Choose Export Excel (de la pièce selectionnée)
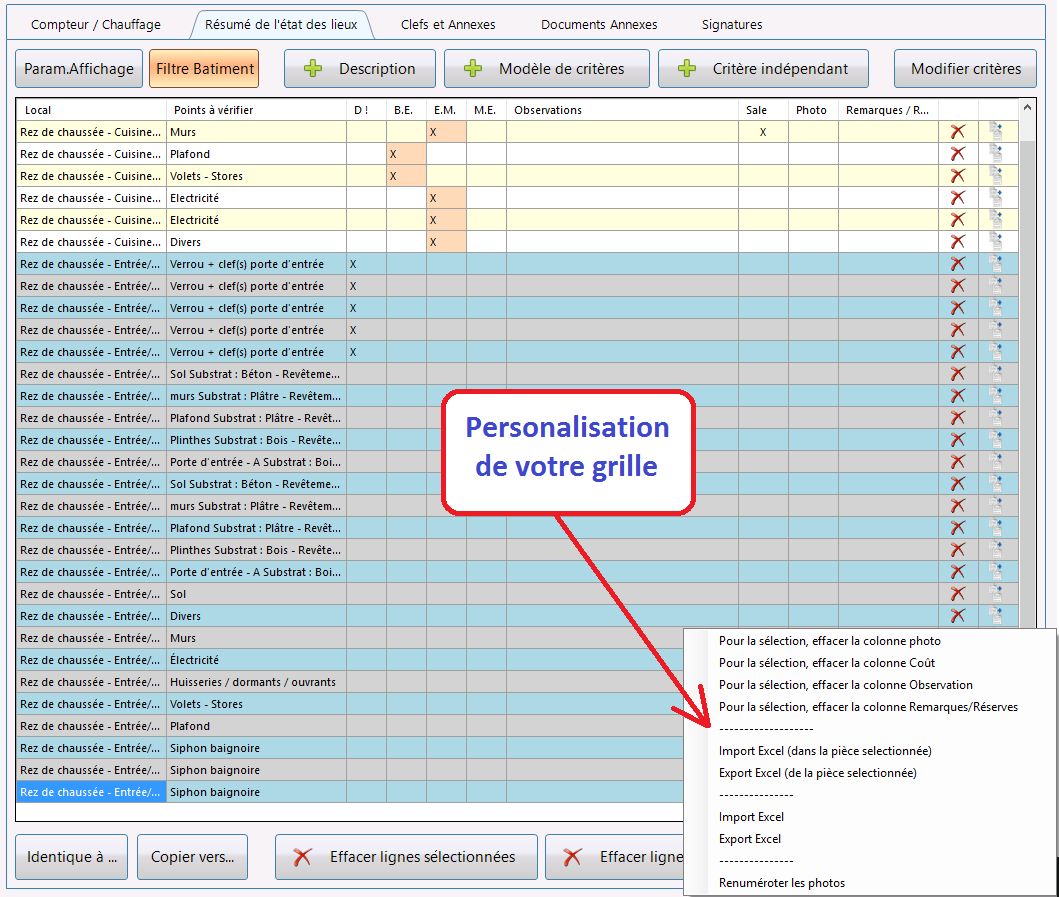This screenshot has height=897, width=1059. pyautogui.click(x=817, y=773)
